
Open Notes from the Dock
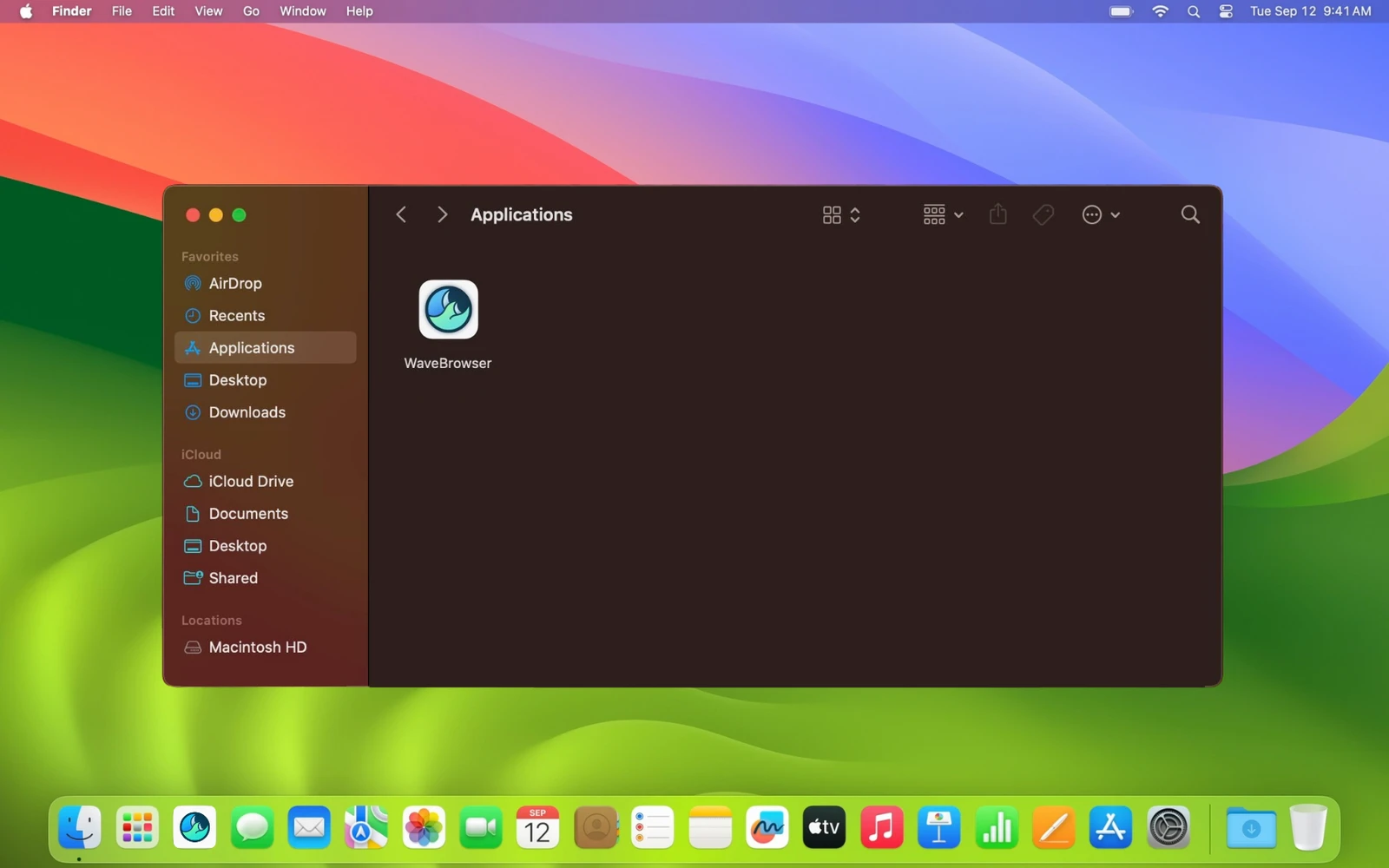click(710, 827)
